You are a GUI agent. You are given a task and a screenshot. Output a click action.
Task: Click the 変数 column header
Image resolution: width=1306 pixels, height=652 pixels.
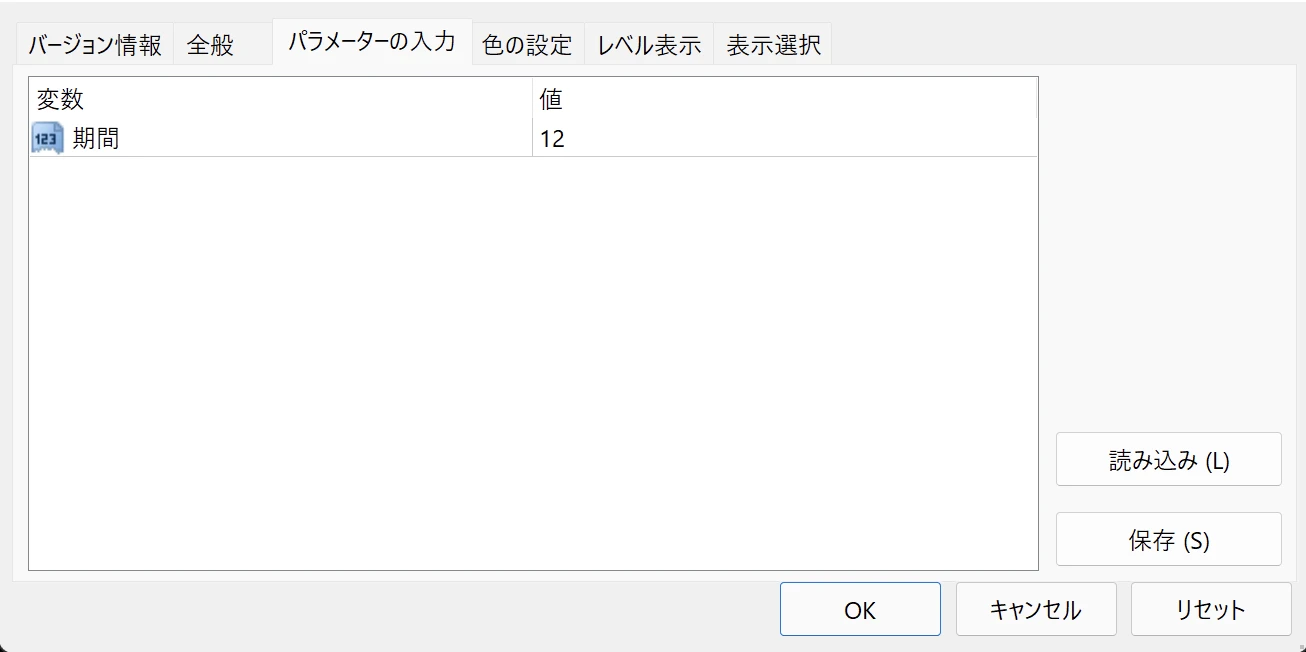(x=60, y=99)
